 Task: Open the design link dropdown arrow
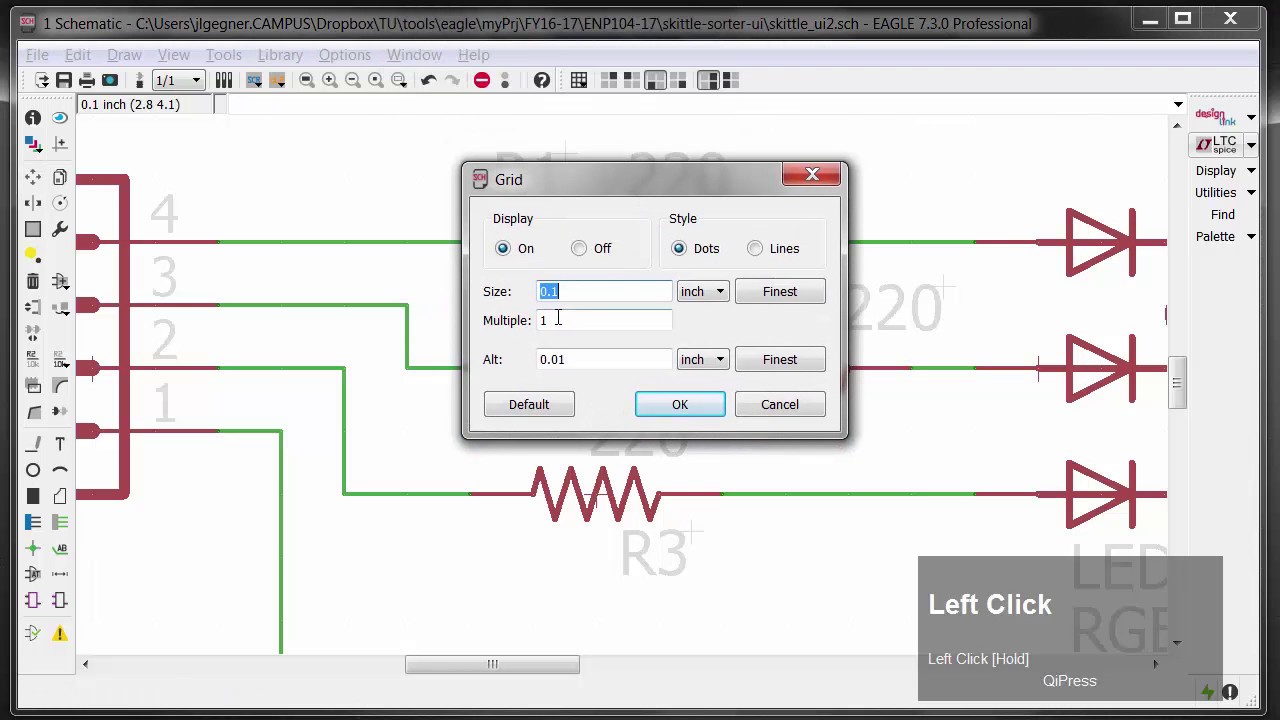1251,118
